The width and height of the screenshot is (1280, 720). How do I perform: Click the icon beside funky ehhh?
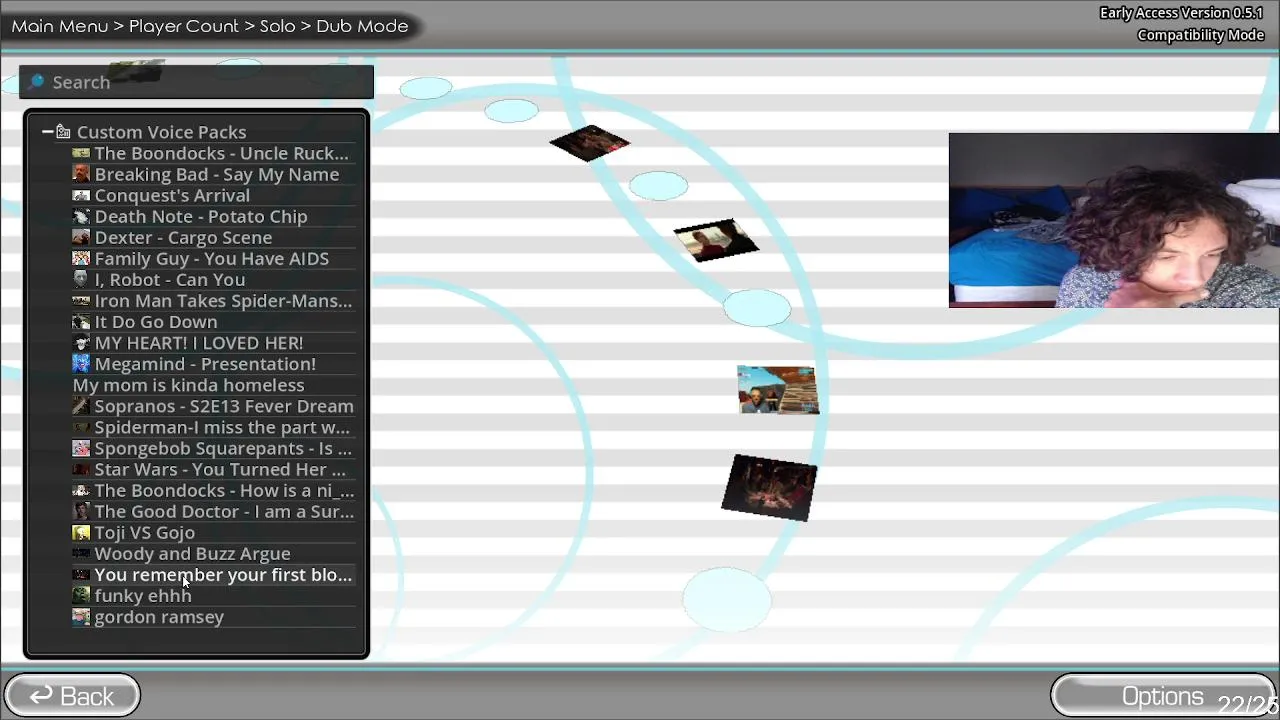pyautogui.click(x=81, y=595)
